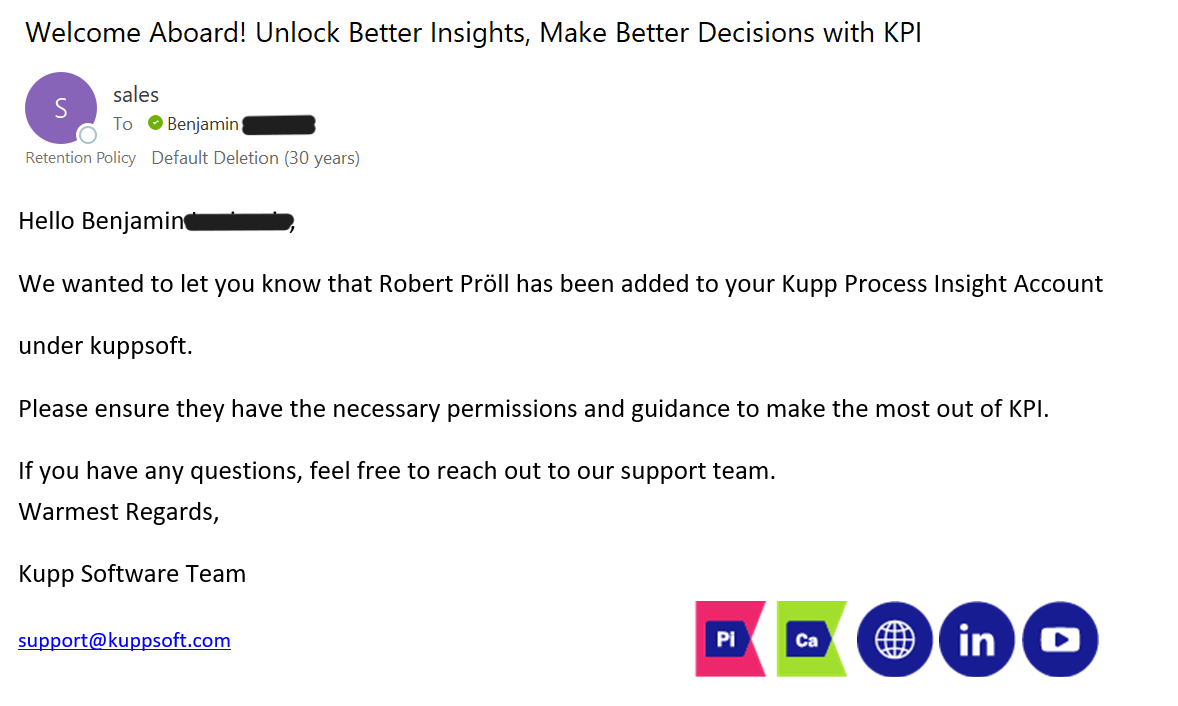Select the sender name sales
The image size is (1178, 706).
[136, 95]
